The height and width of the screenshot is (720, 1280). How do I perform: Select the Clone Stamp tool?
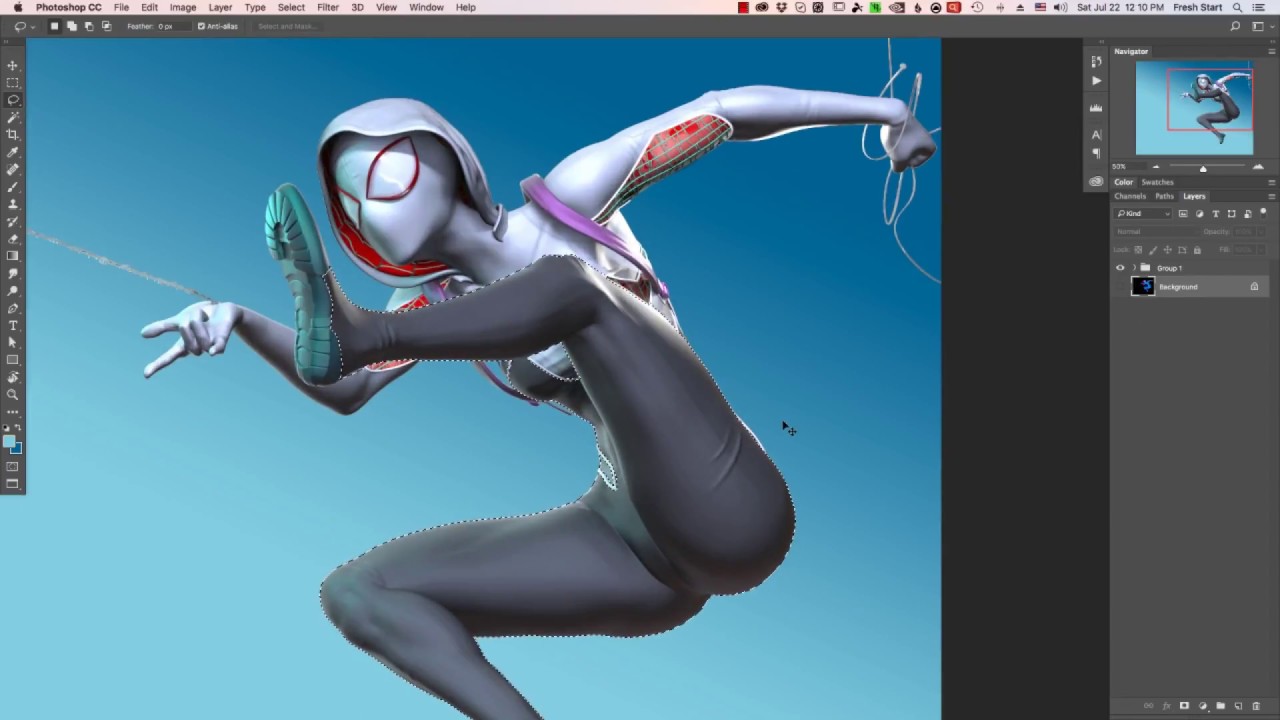pyautogui.click(x=13, y=204)
